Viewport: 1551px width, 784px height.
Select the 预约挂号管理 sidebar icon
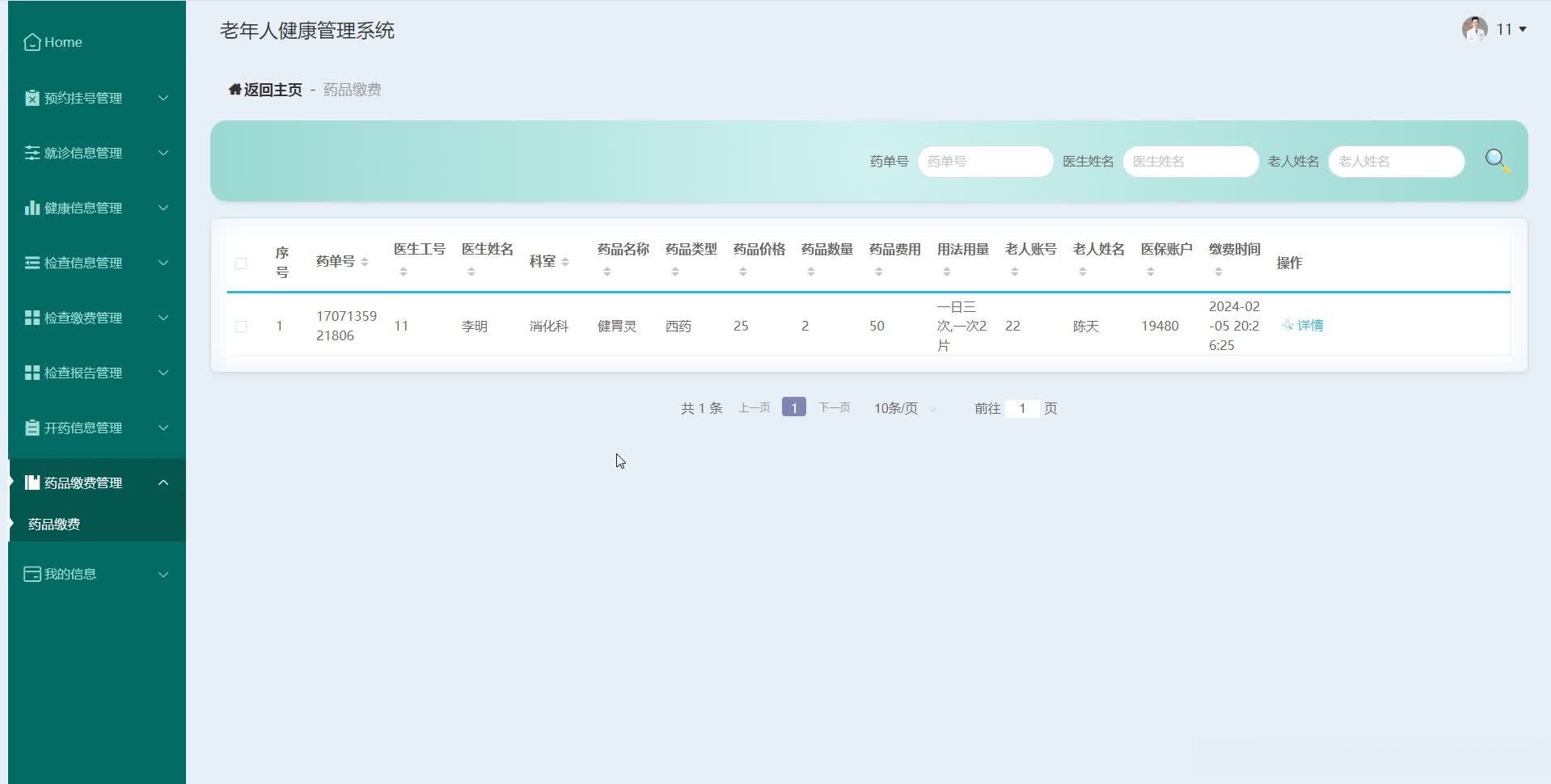point(32,98)
